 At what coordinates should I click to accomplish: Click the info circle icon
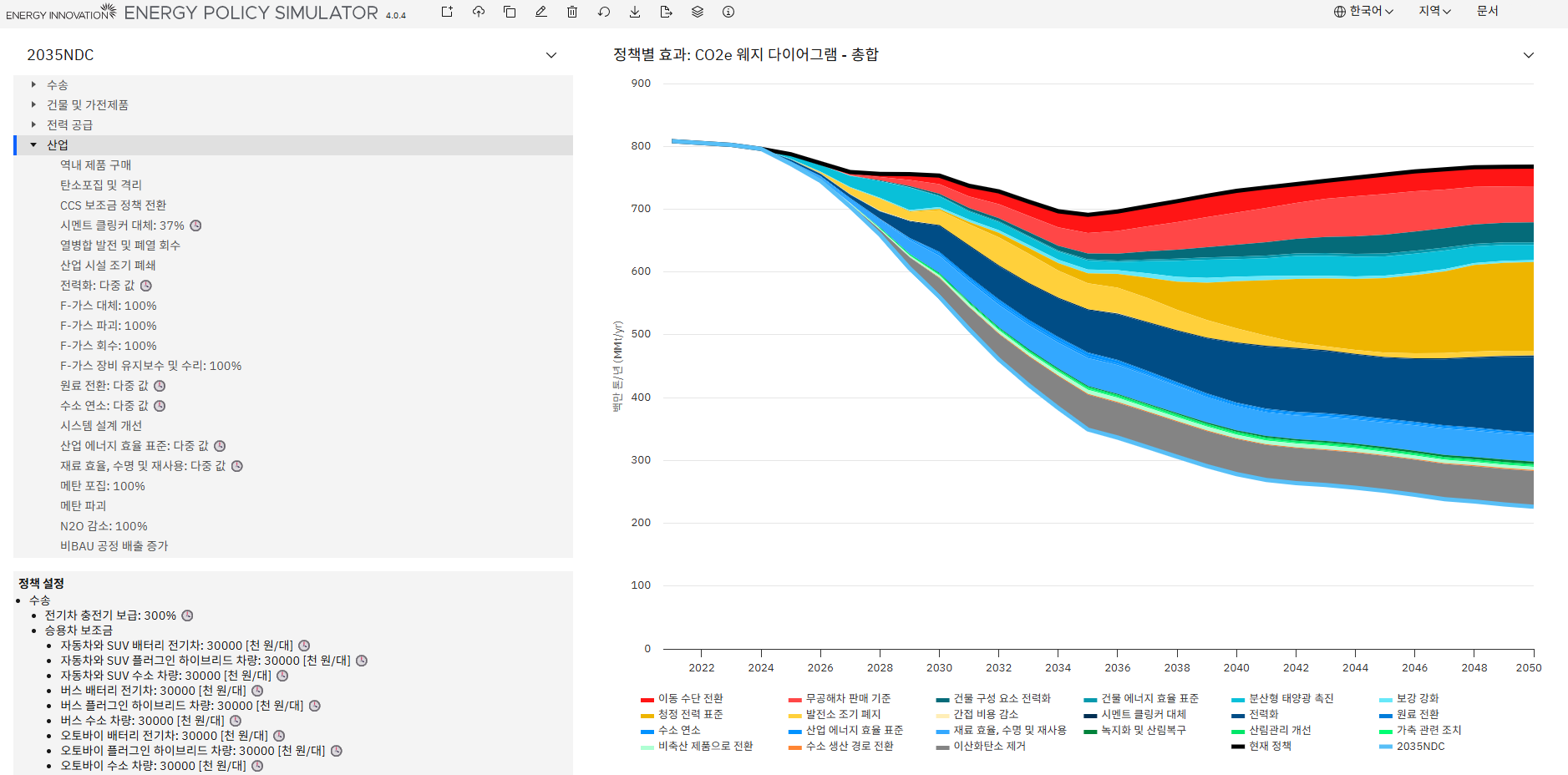(728, 12)
